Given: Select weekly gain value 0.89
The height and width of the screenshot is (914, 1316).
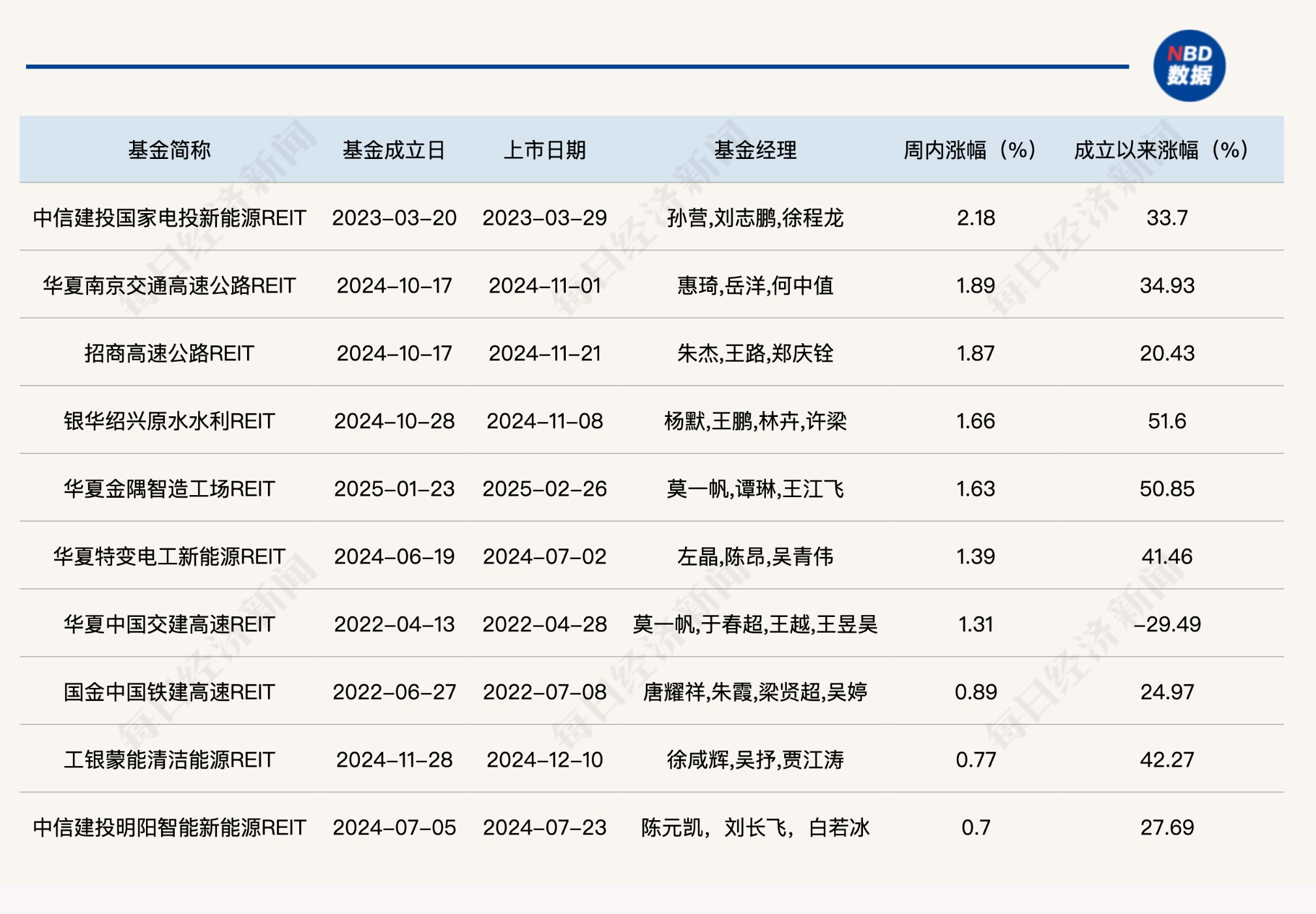Looking at the screenshot, I should (976, 692).
